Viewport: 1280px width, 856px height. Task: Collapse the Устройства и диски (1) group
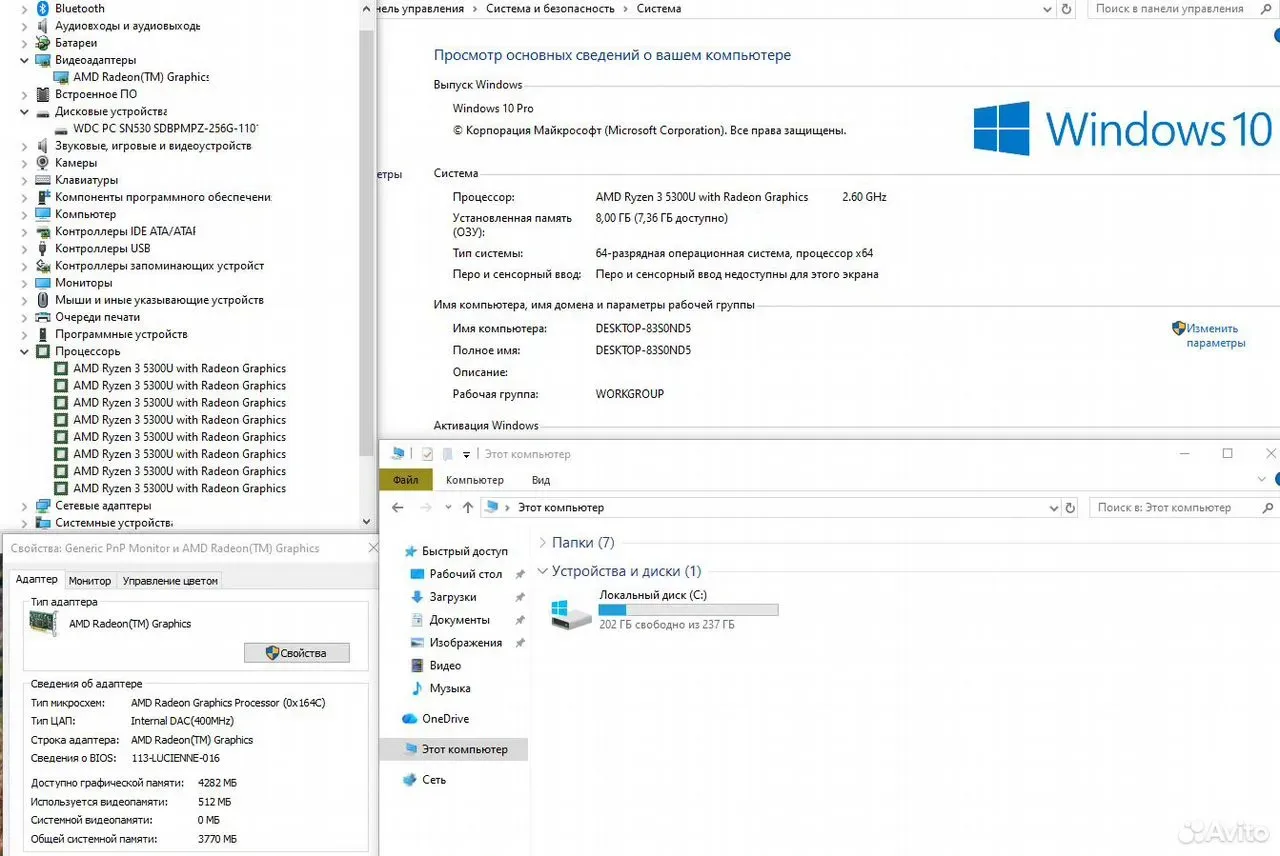[543, 572]
